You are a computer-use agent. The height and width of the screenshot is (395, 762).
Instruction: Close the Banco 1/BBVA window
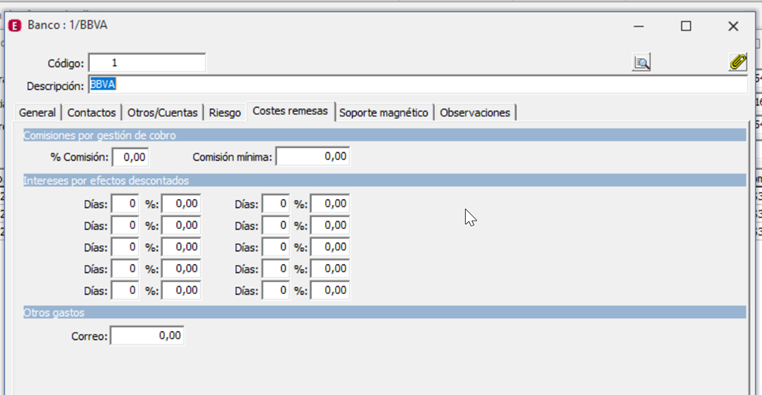[x=733, y=26]
